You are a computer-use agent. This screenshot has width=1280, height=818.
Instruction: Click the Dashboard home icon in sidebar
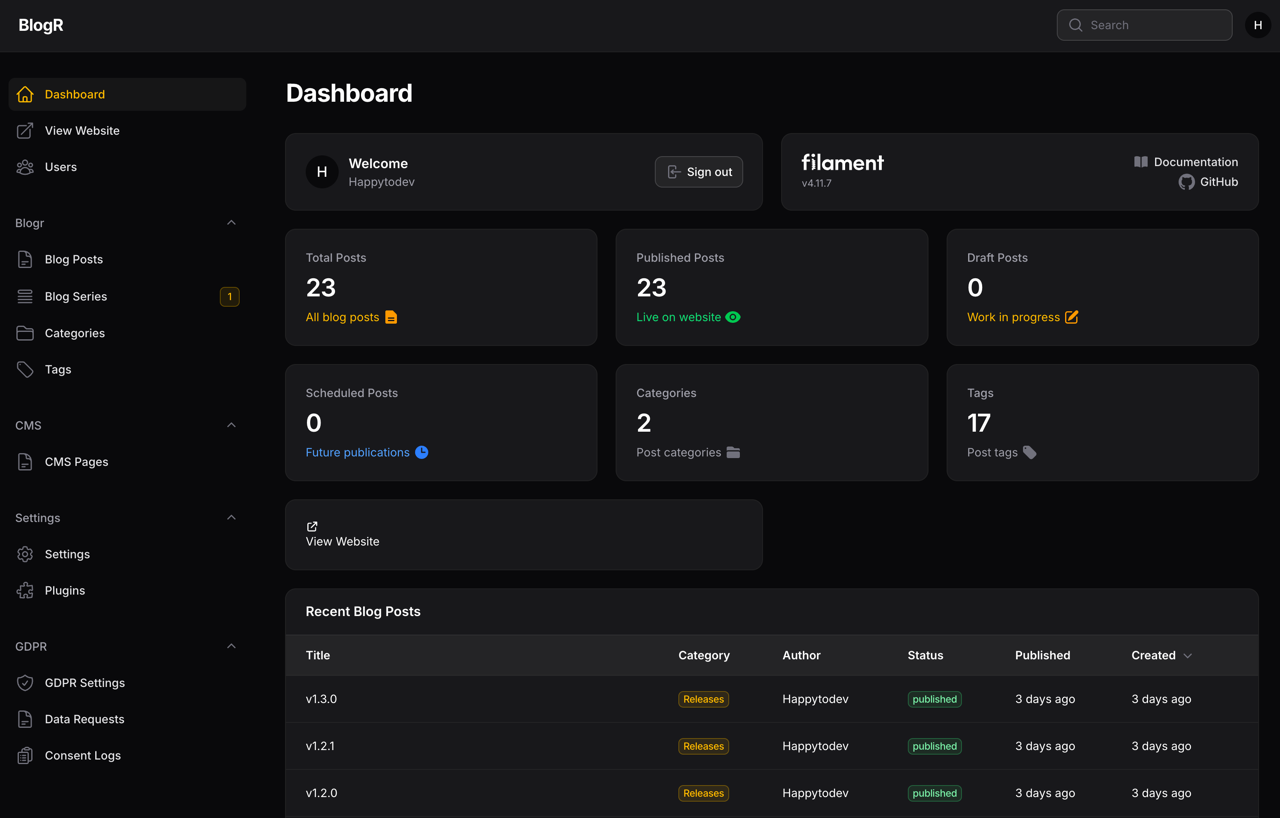25,94
